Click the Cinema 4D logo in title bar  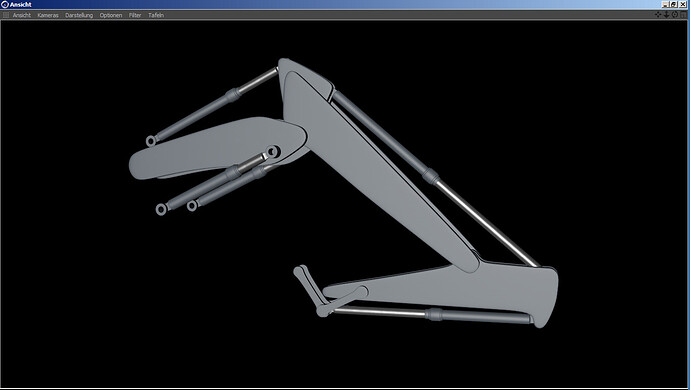[5, 4]
